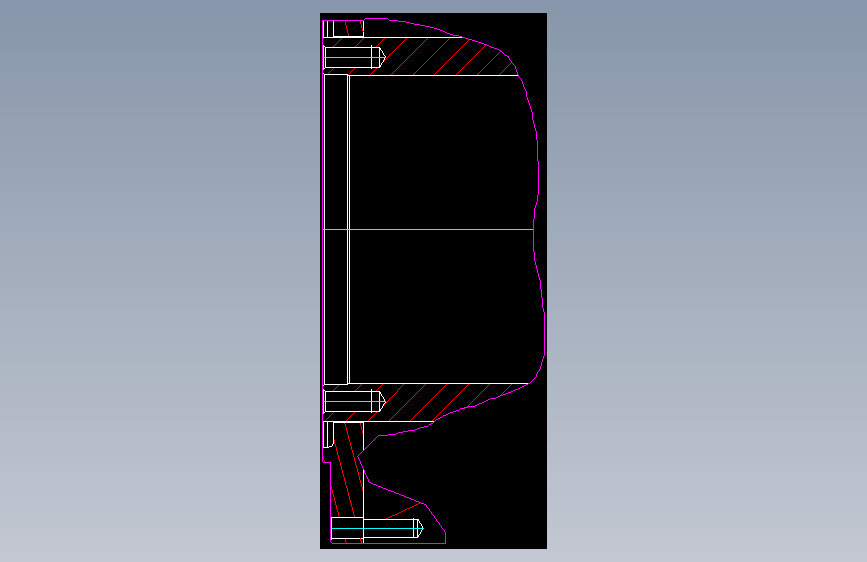The width and height of the screenshot is (867, 562).
Task: Click the CAD section drawing preview
Action: [434, 281]
